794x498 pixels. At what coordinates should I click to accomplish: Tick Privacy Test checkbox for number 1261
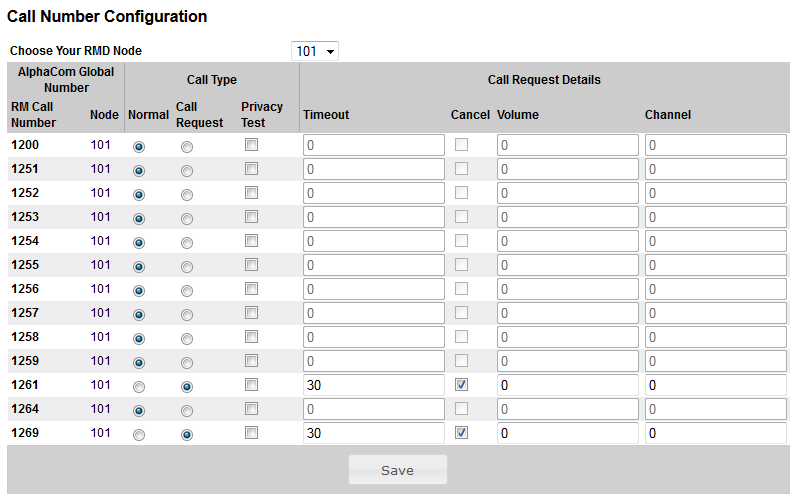pos(252,385)
